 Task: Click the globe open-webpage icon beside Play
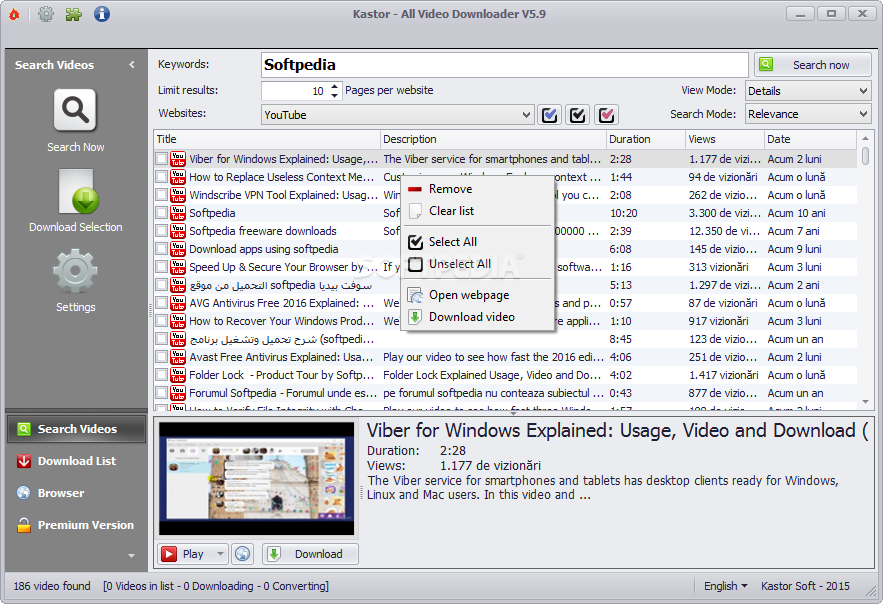point(243,554)
